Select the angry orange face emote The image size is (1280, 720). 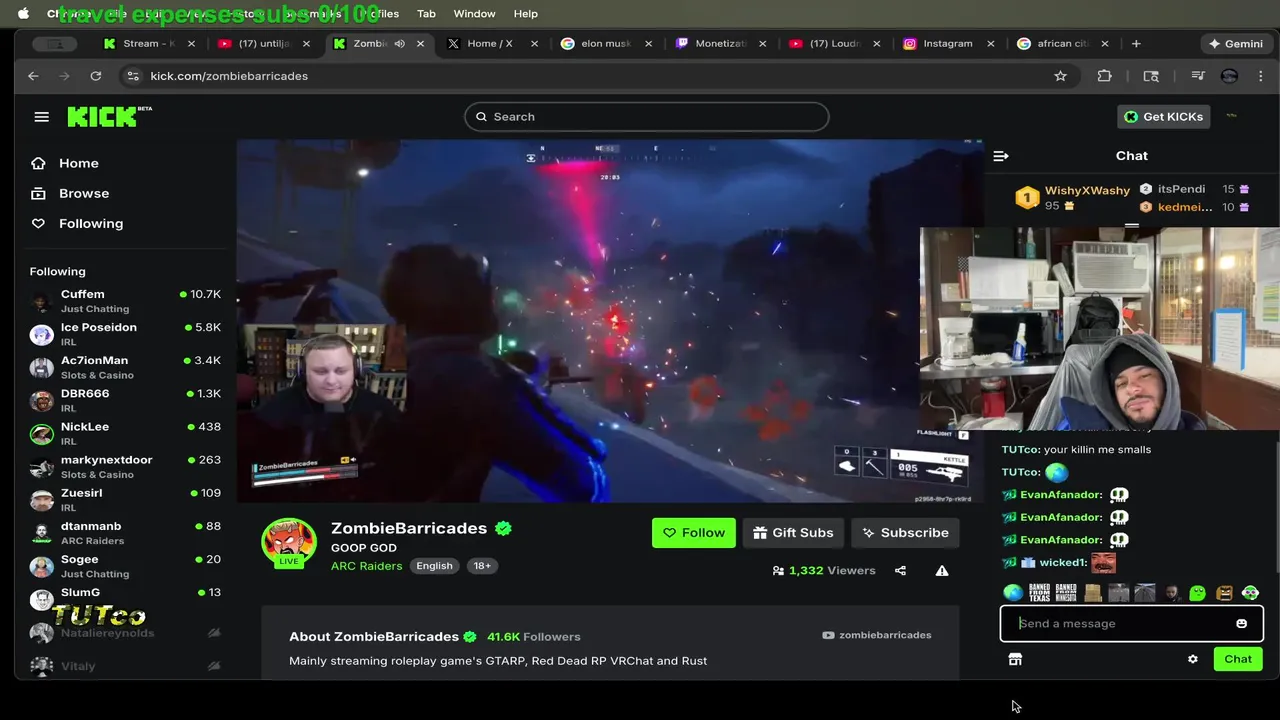tap(1224, 593)
